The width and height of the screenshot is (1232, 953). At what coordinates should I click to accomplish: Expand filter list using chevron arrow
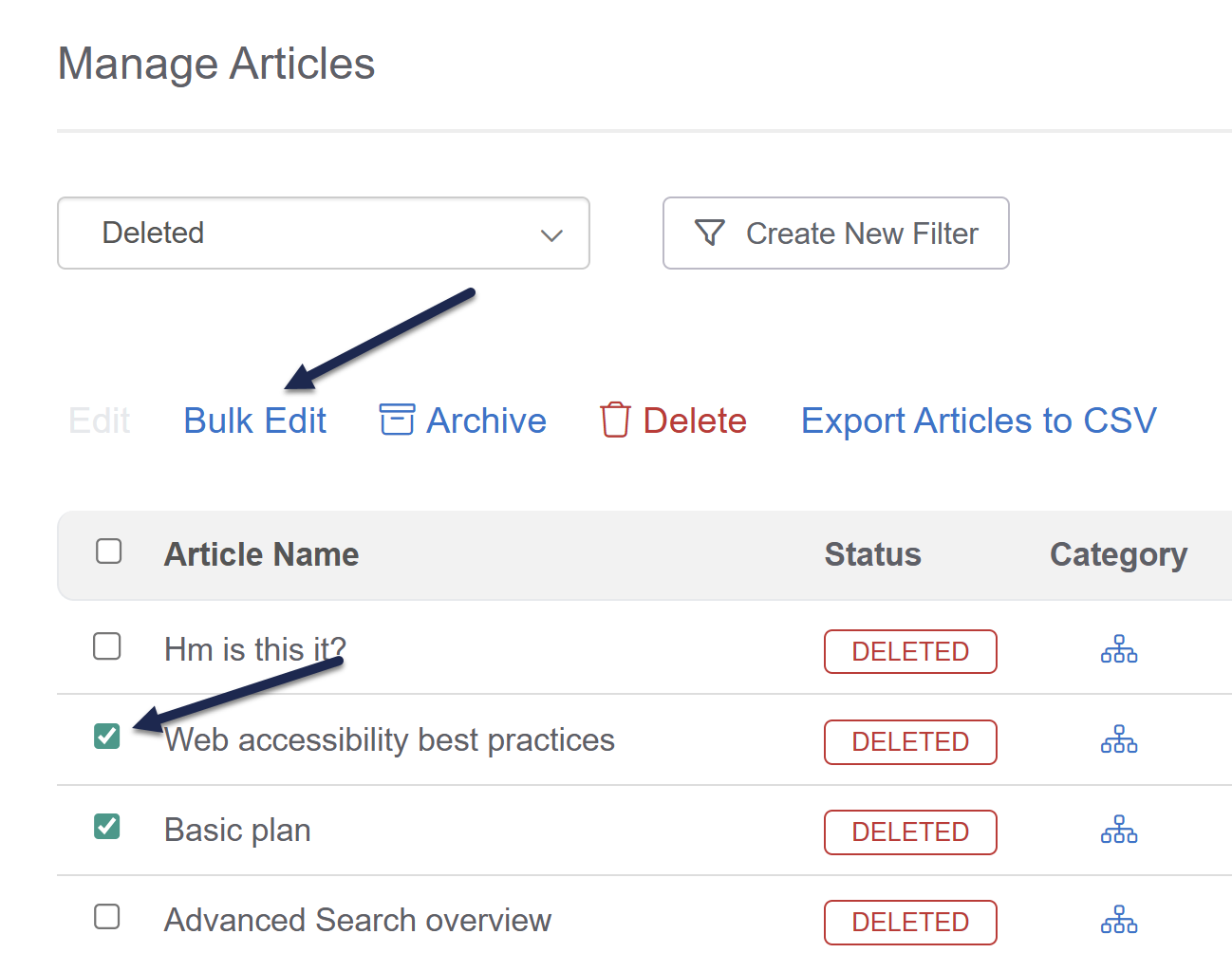551,234
